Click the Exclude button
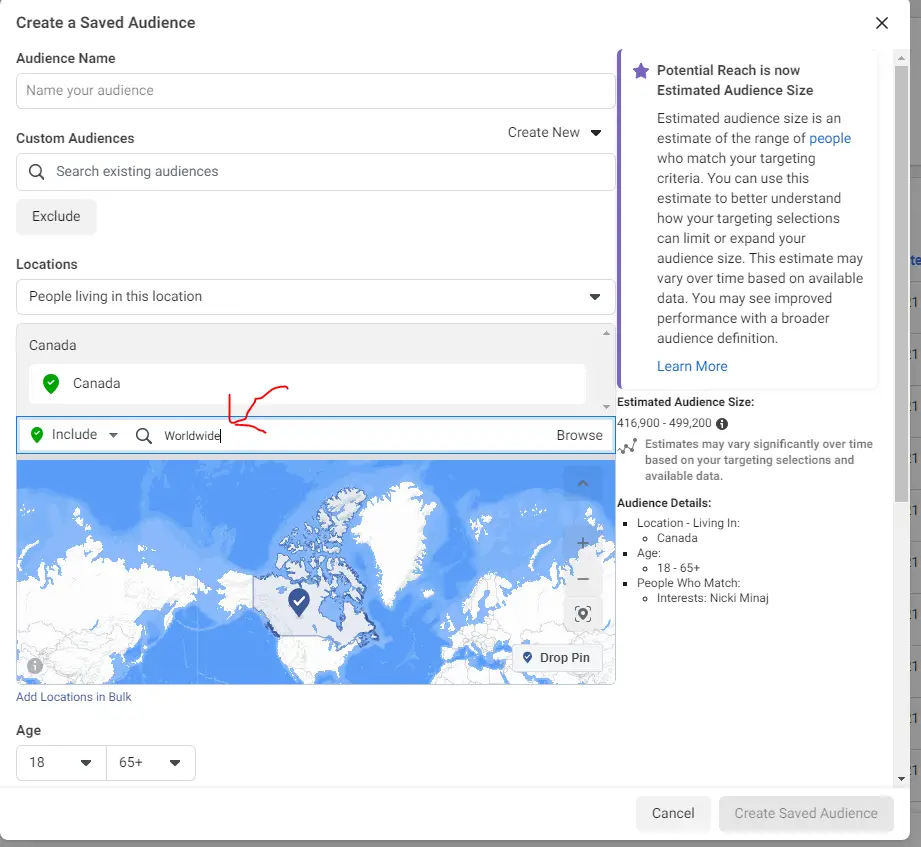 pos(56,216)
